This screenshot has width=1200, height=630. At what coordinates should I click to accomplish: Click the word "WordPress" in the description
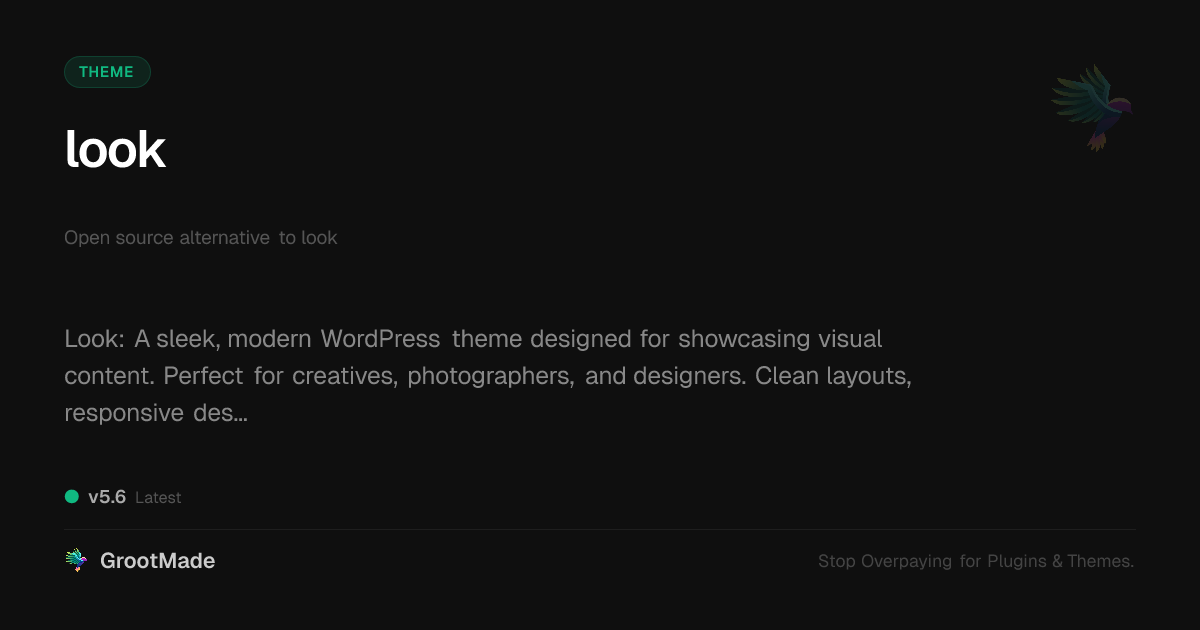coord(380,339)
